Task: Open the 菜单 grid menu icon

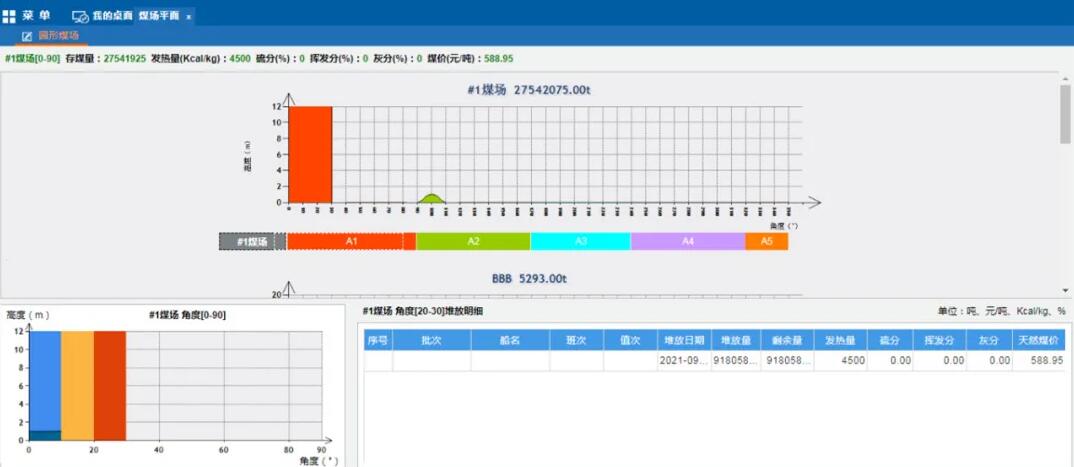Action: click(x=9, y=16)
